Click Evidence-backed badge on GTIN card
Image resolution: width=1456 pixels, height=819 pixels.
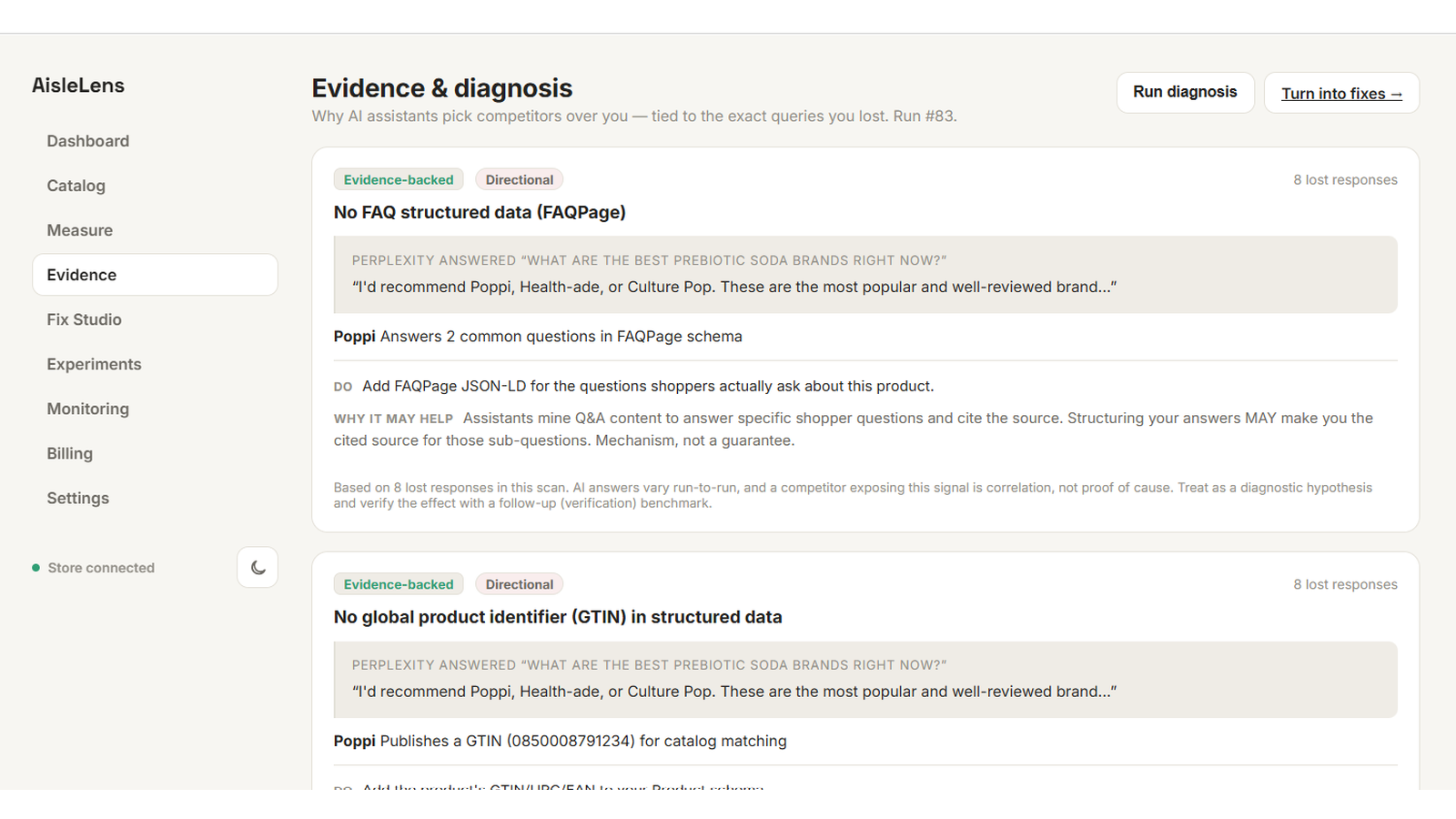point(399,584)
